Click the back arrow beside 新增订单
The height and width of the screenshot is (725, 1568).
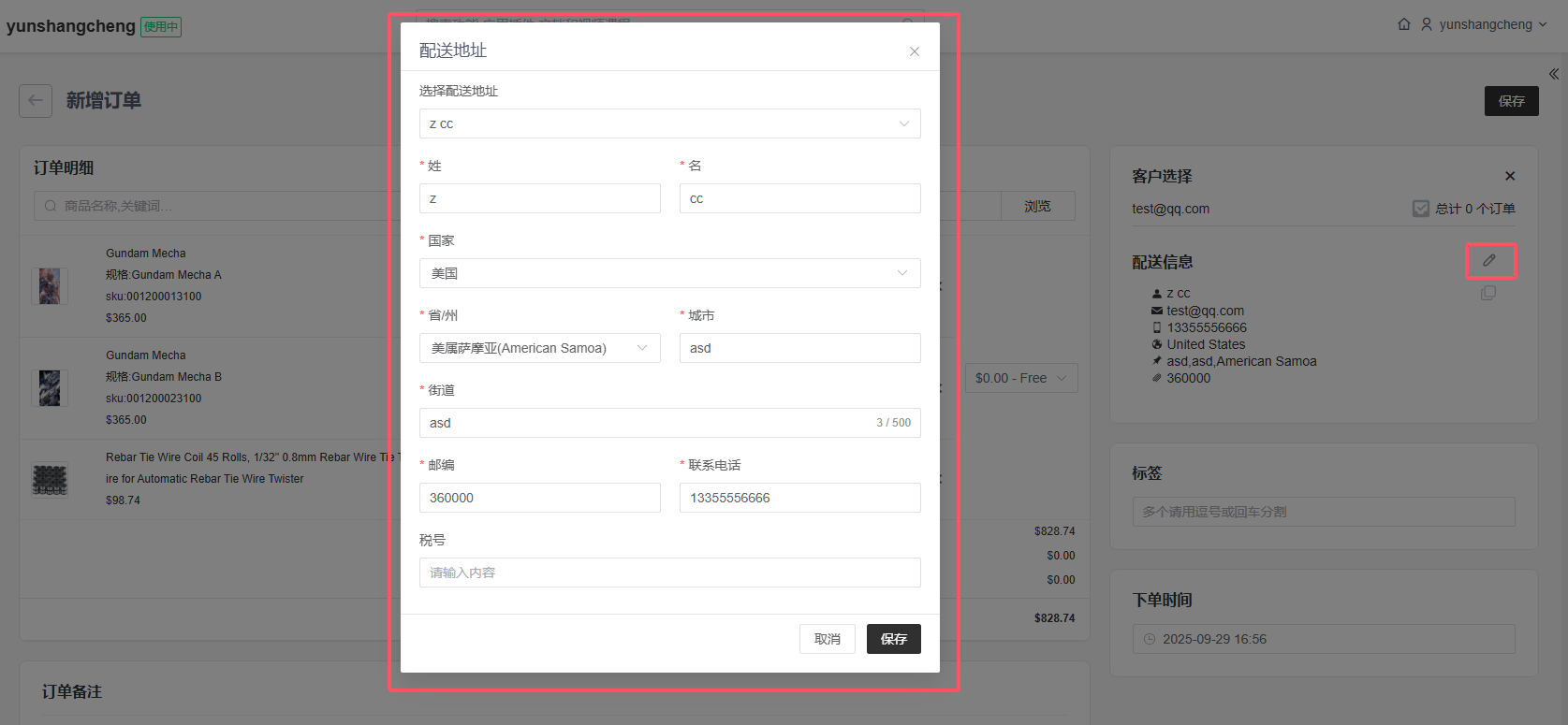tap(36, 100)
